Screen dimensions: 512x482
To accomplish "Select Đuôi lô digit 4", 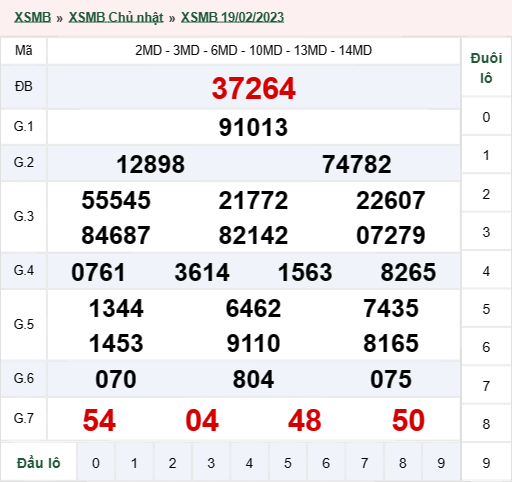I will point(486,271).
